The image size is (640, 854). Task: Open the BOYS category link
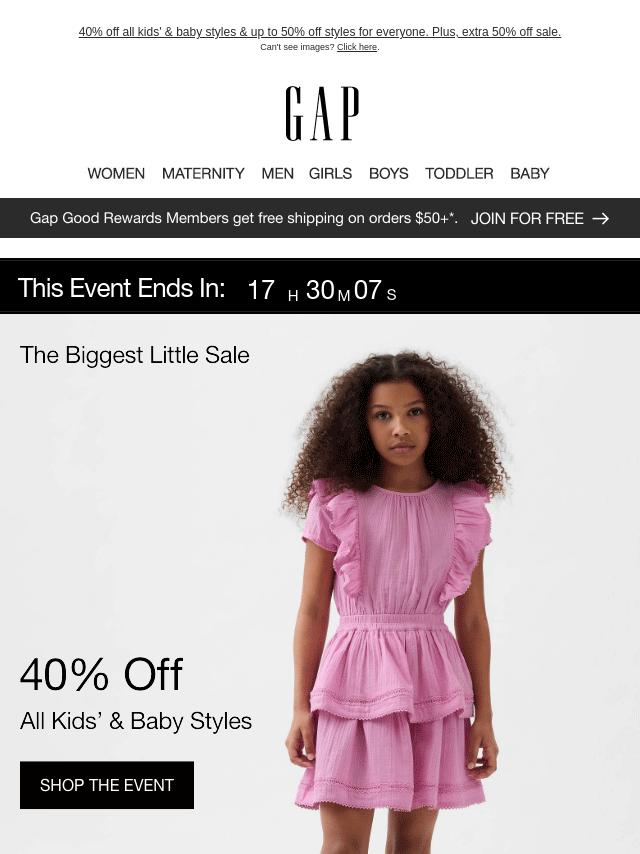click(388, 173)
